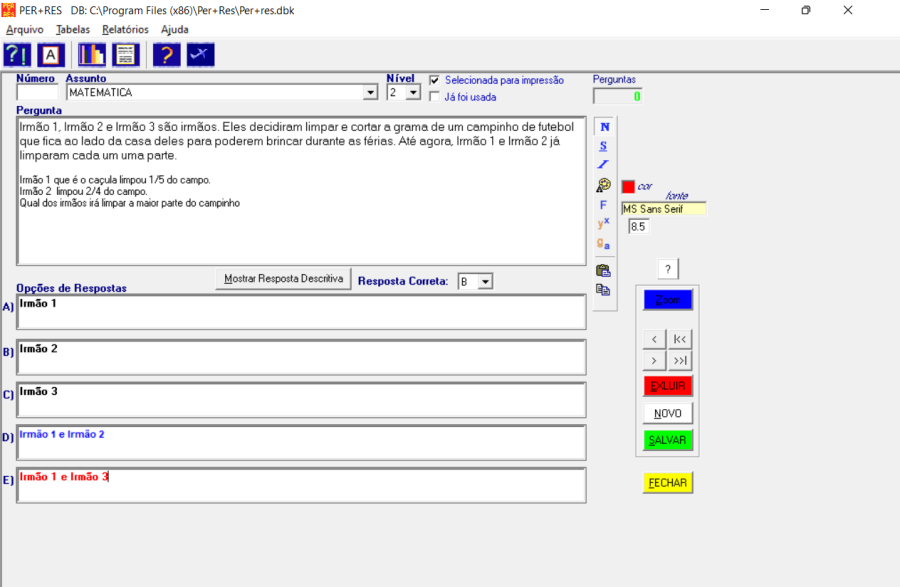The height and width of the screenshot is (587, 900).
Task: Click the 'Opções de Respostas' label
Action: 71,288
